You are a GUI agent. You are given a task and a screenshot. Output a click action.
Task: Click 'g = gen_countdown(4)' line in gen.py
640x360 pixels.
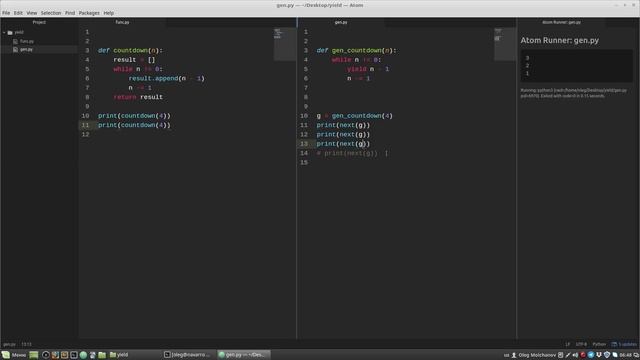354,116
